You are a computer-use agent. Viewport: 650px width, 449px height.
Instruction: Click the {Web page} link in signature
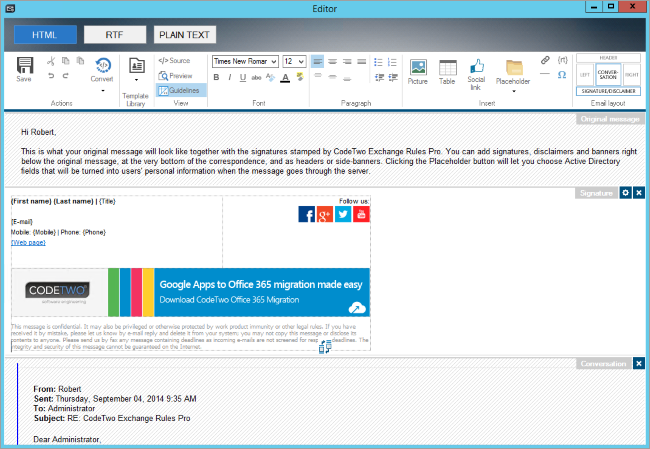point(28,243)
